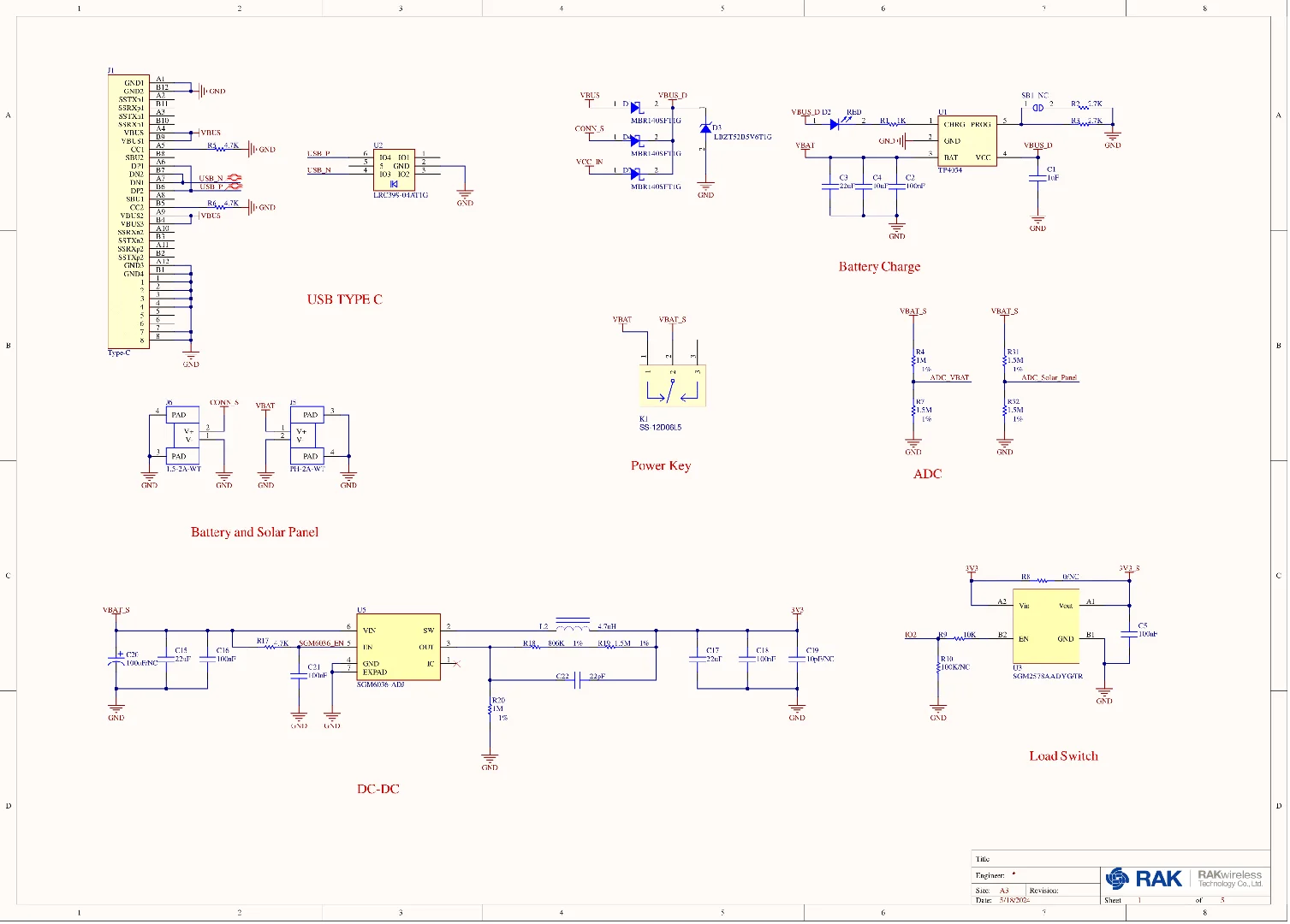The image size is (1290, 924).
Task: Select the 'Load Switch' section title
Action: point(1063,756)
